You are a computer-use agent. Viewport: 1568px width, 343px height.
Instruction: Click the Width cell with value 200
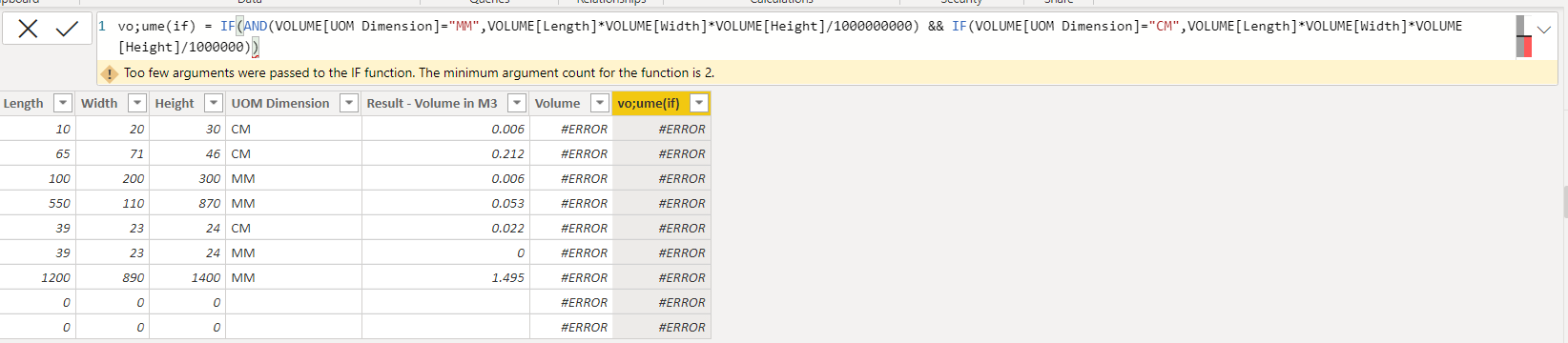(x=113, y=178)
